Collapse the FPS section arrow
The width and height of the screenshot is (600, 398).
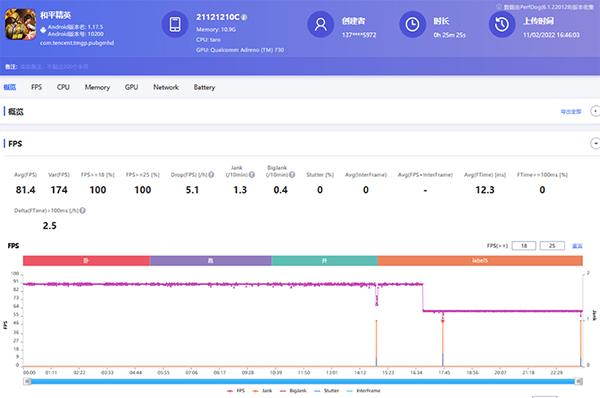pyautogui.click(x=595, y=144)
